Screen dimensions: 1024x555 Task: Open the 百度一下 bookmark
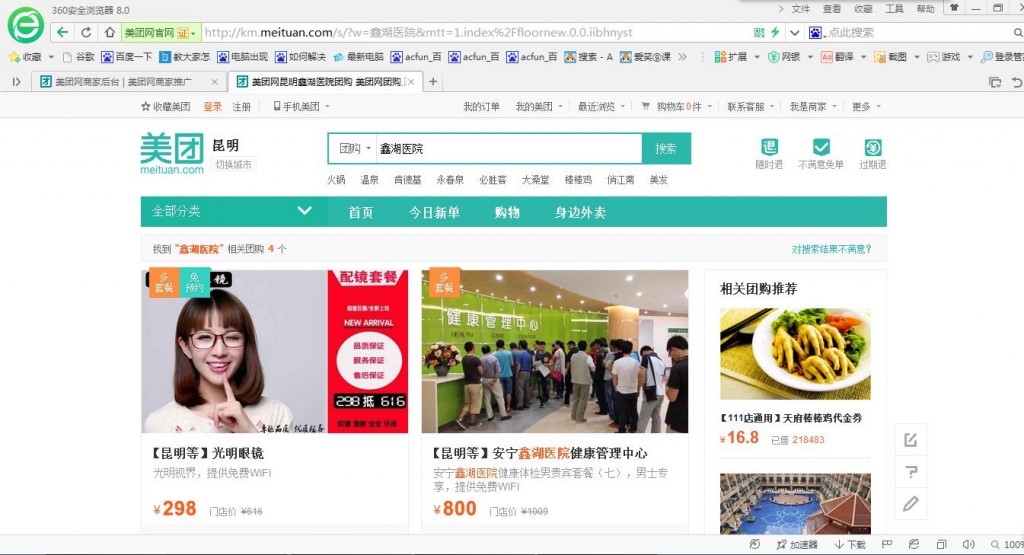coord(127,57)
